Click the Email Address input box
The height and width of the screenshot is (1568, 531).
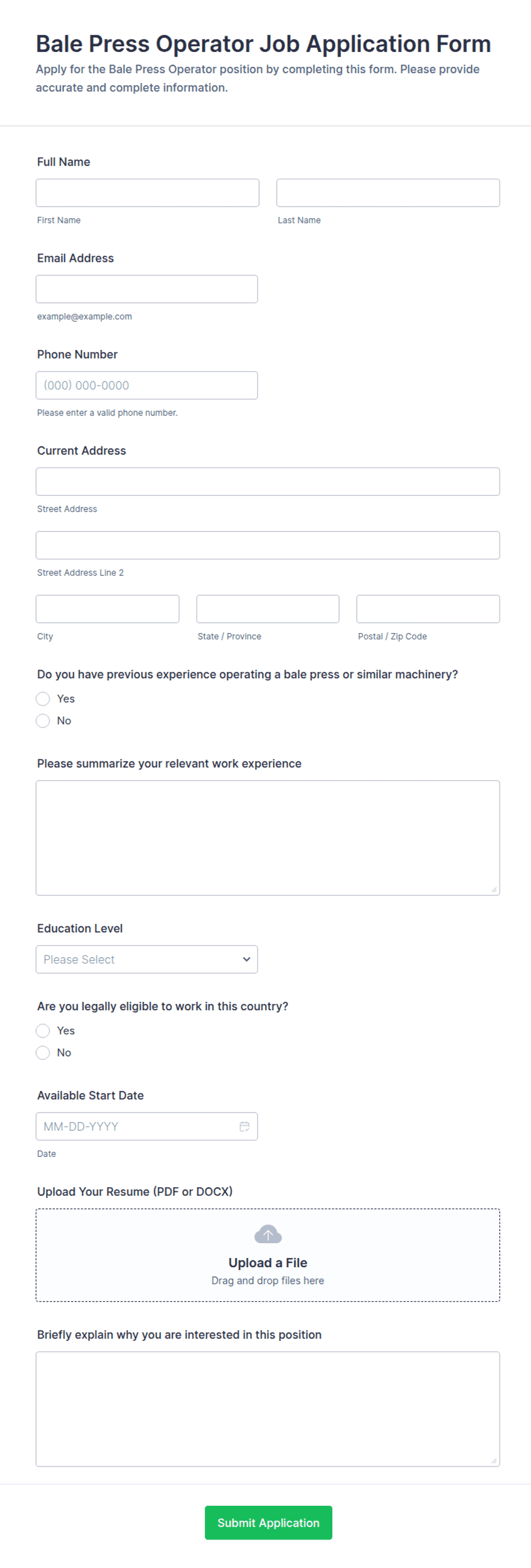pos(147,288)
